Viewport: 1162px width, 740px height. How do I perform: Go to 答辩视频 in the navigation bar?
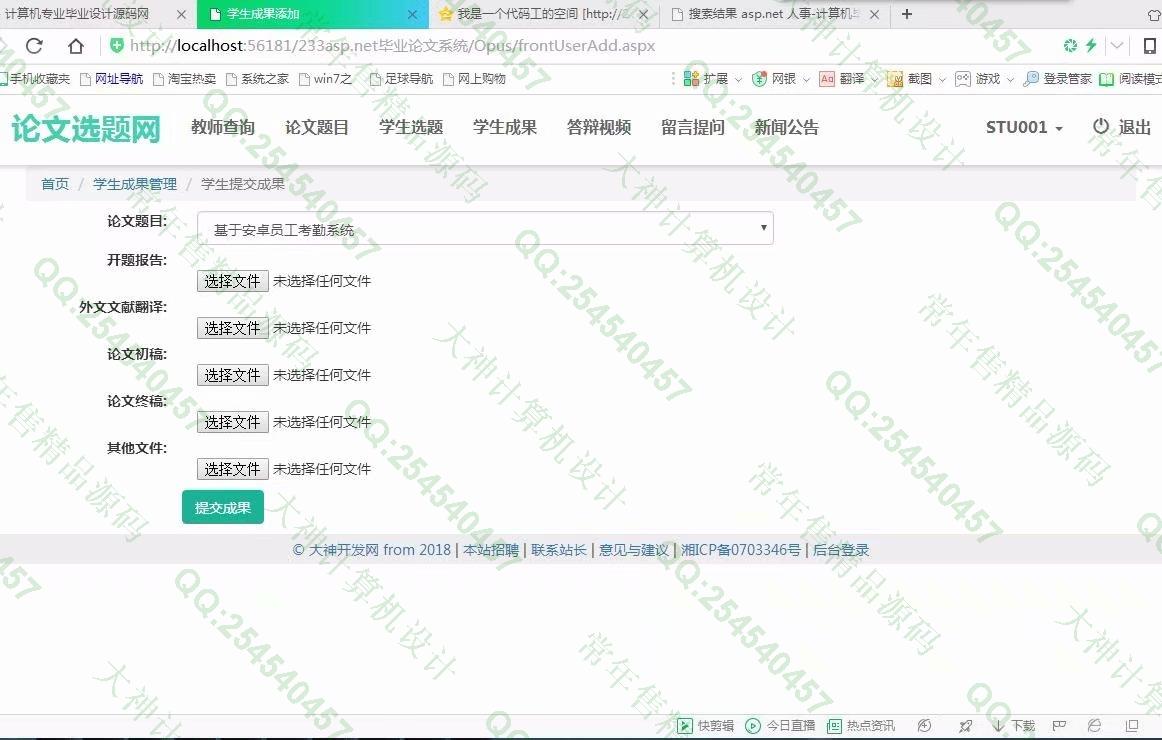[x=599, y=127]
